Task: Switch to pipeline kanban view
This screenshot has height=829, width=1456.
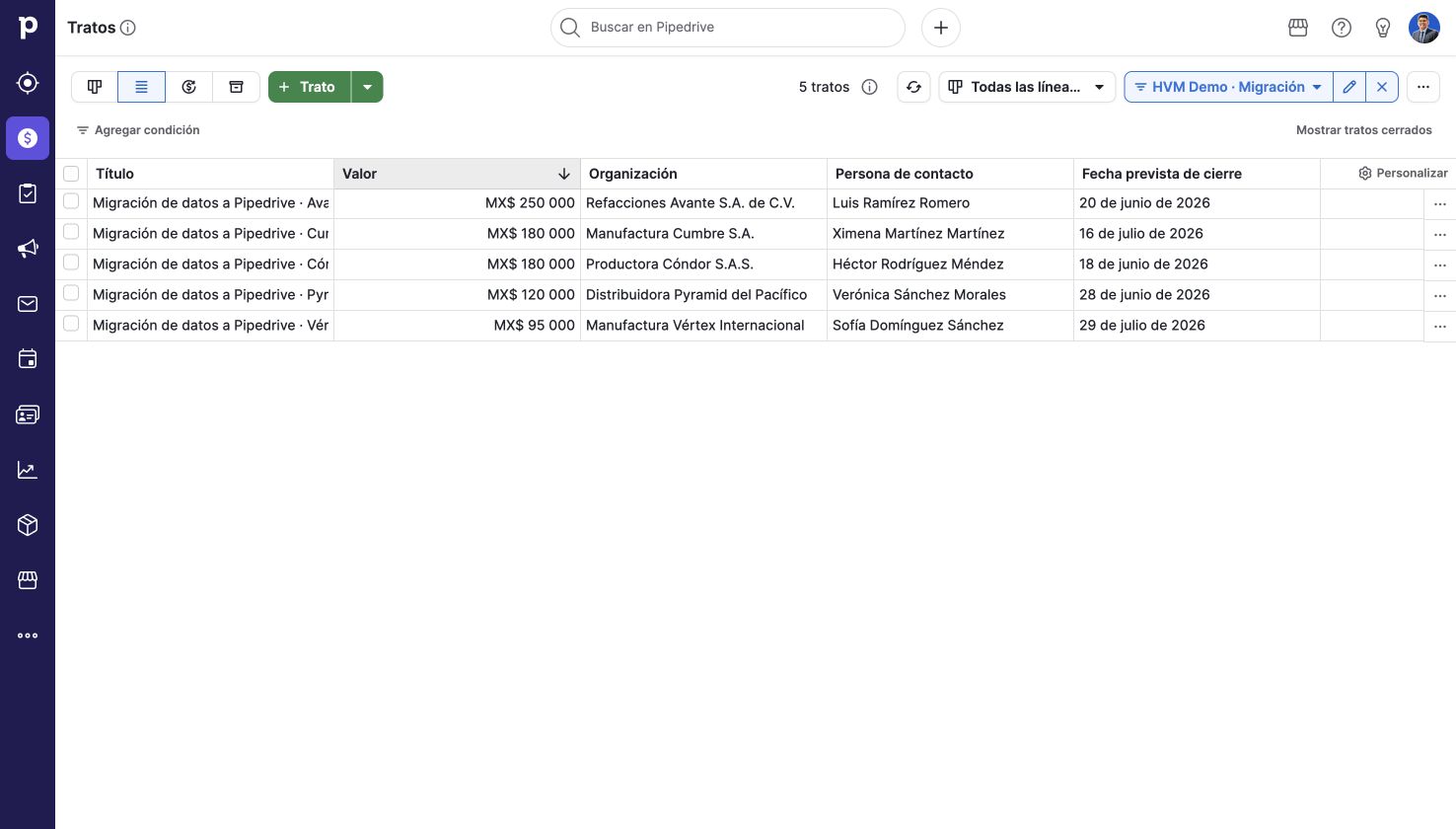Action: [x=95, y=87]
